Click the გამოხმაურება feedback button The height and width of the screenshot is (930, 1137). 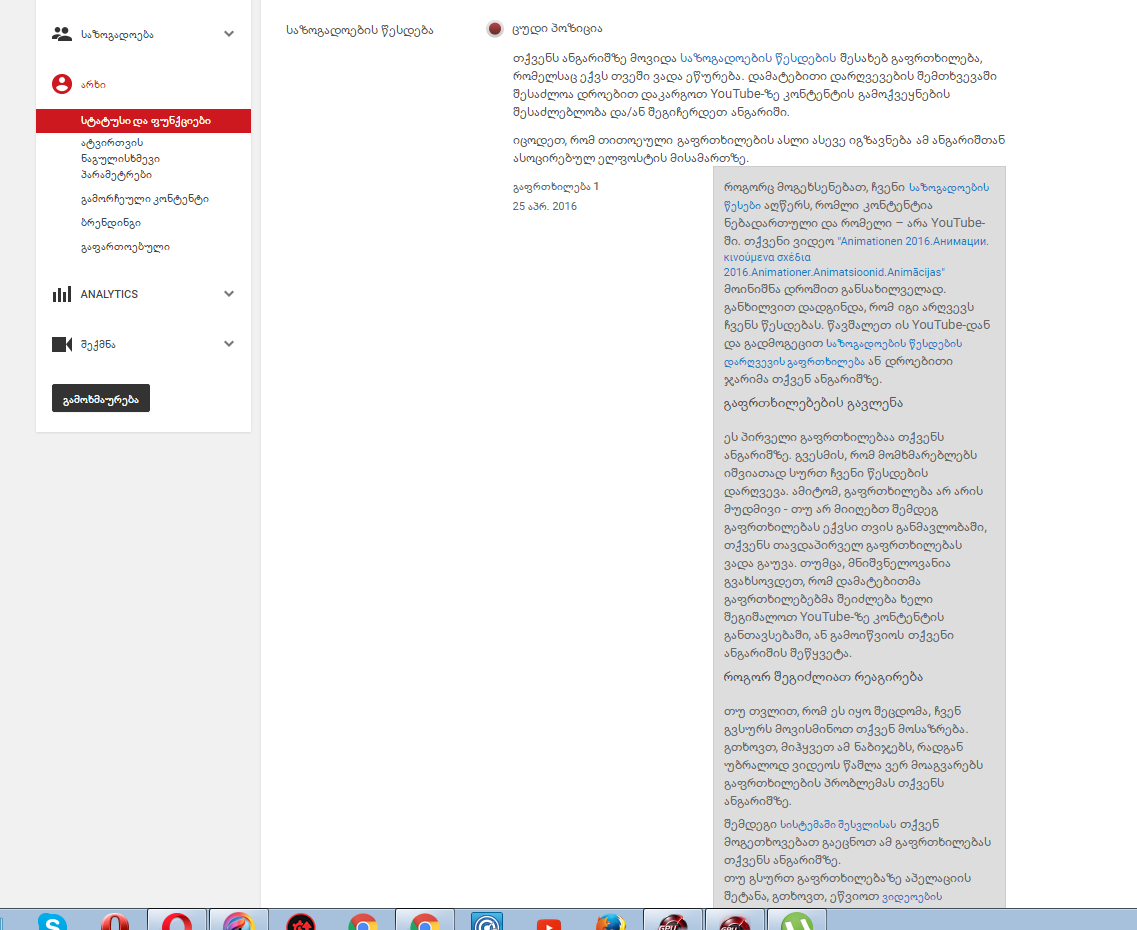point(101,398)
